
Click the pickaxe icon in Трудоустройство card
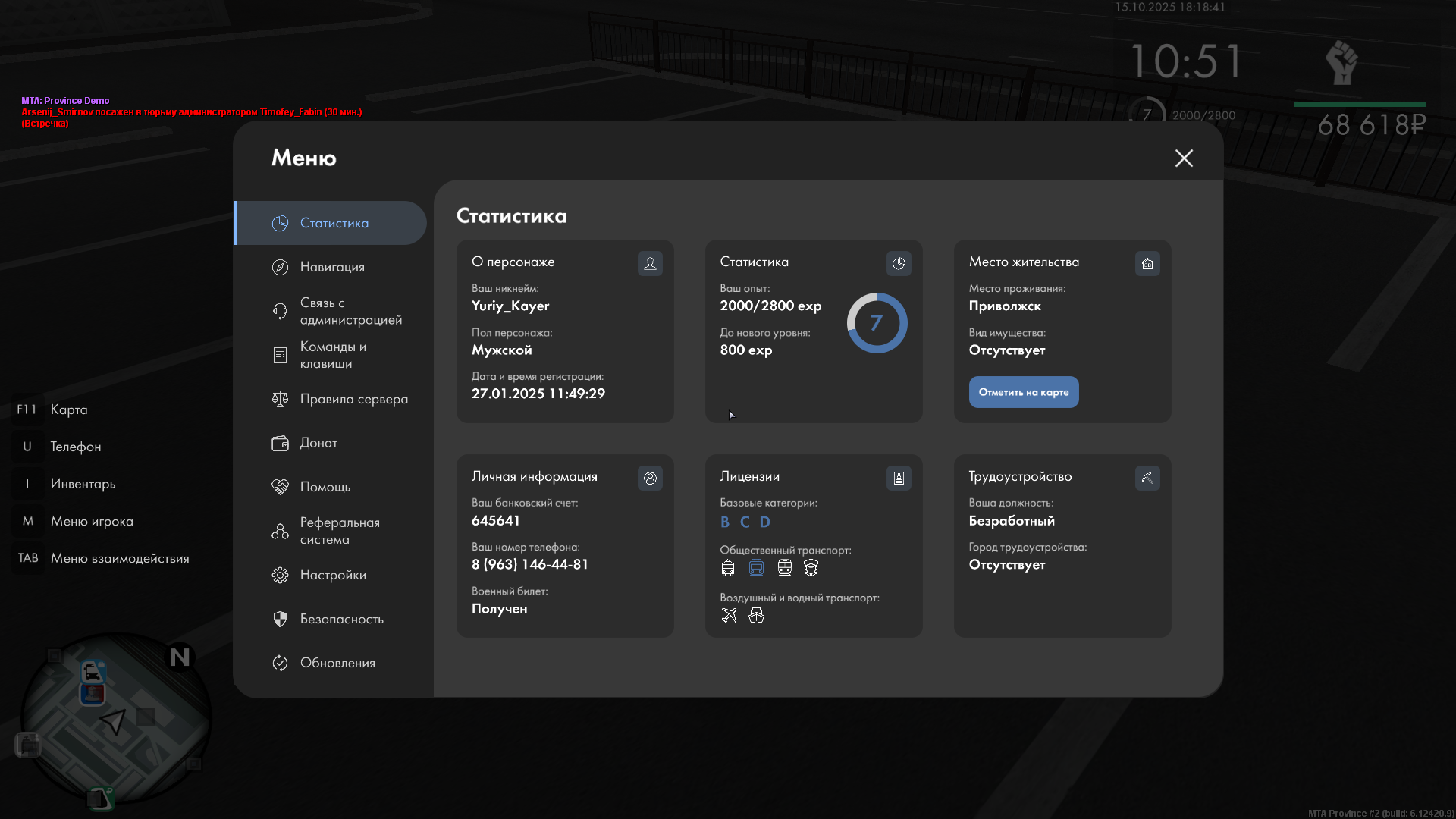click(x=1147, y=478)
